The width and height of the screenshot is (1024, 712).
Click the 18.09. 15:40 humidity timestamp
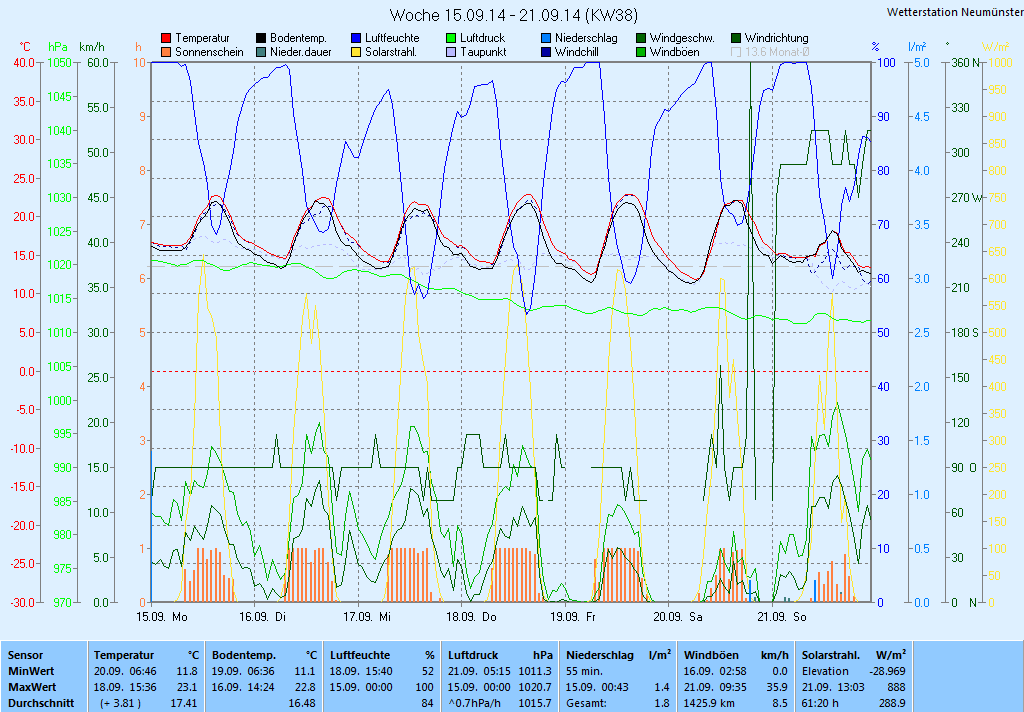pos(361,671)
